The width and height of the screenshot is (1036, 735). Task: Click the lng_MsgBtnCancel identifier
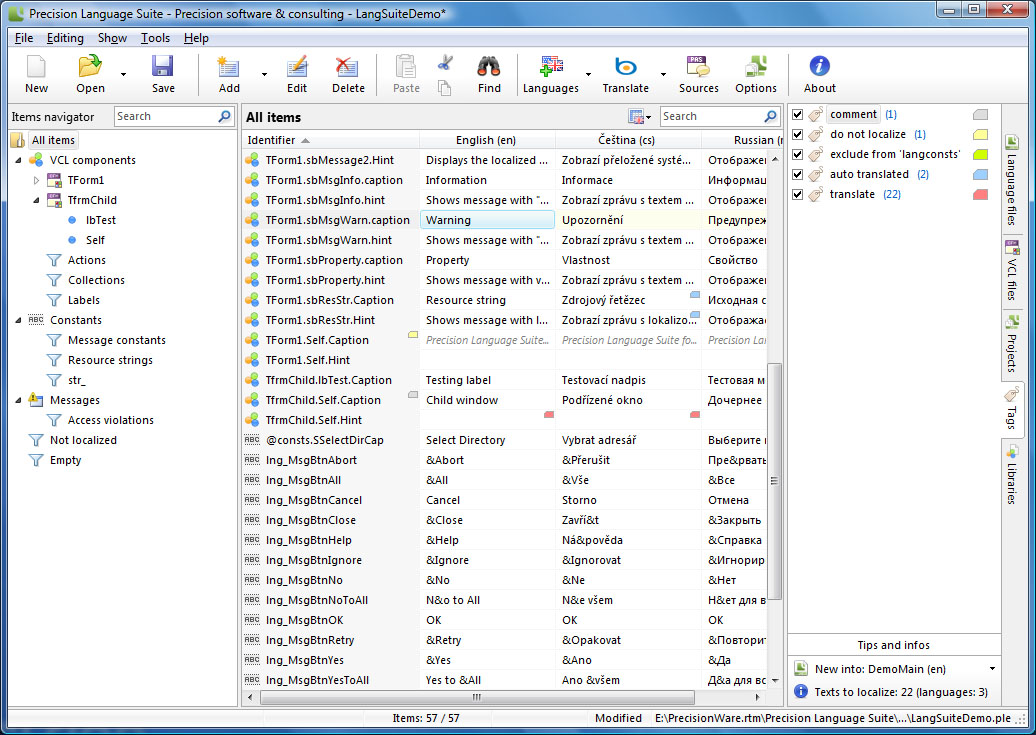click(314, 500)
